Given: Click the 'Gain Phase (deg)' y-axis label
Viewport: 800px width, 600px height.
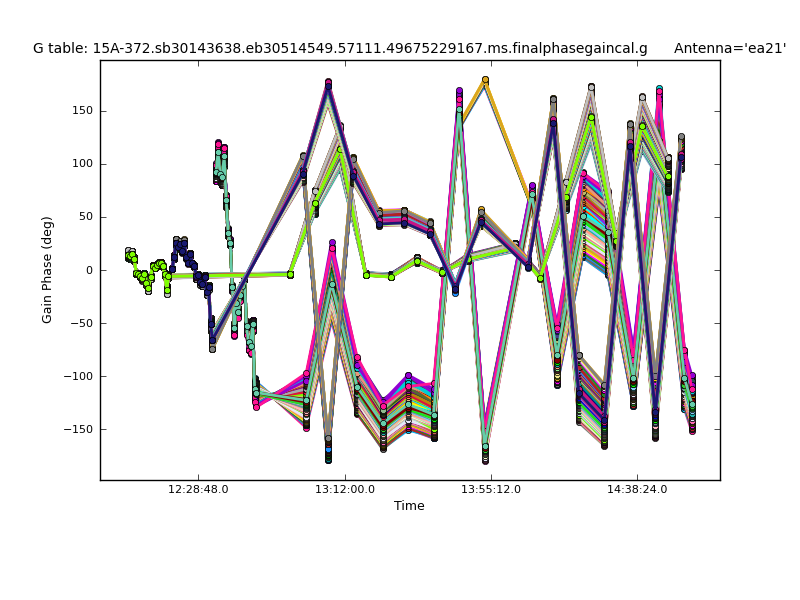Looking at the screenshot, I should 47,270.
